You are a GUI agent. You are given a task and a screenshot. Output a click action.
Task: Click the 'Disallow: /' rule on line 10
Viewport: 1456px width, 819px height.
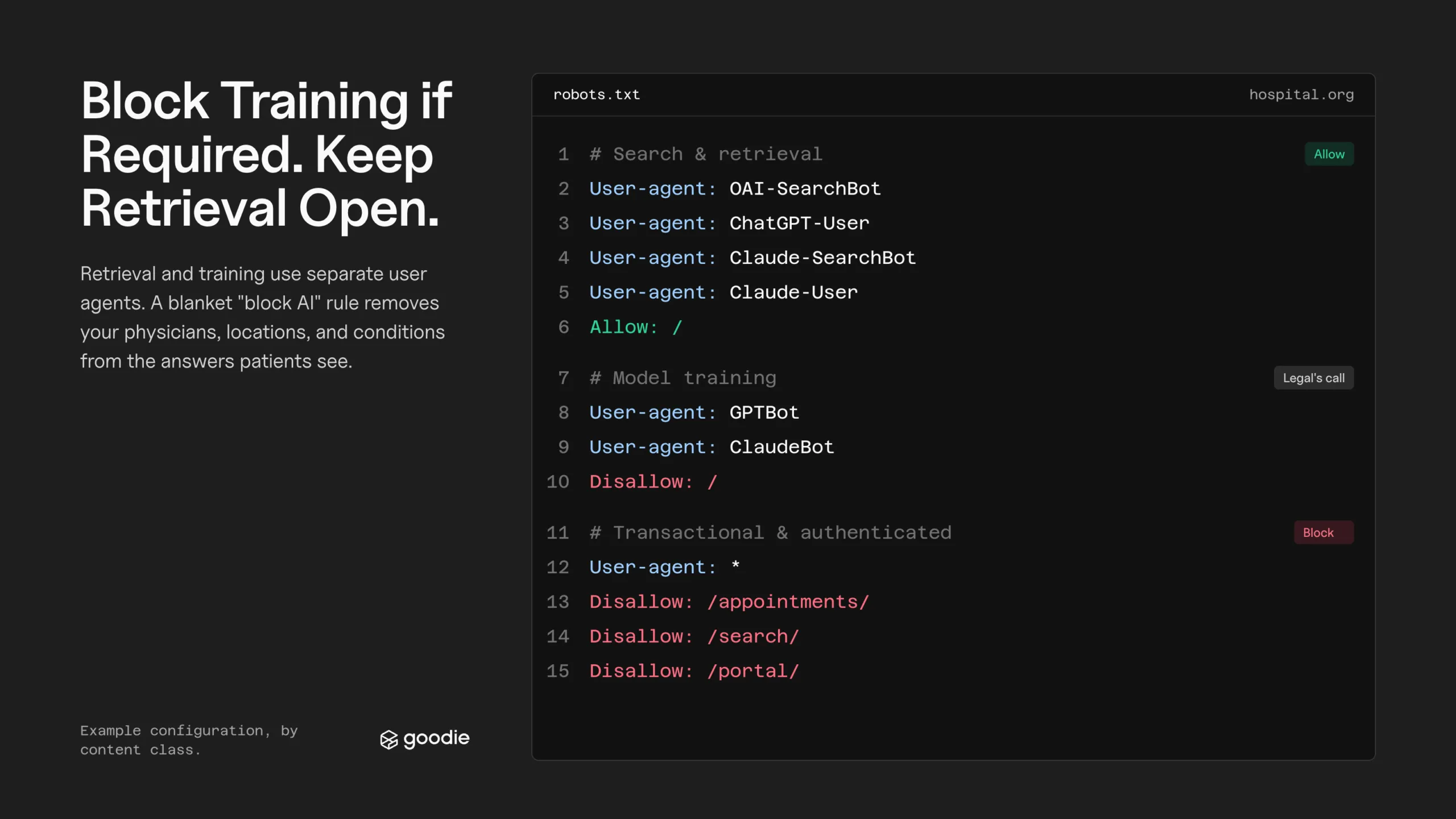click(x=653, y=482)
